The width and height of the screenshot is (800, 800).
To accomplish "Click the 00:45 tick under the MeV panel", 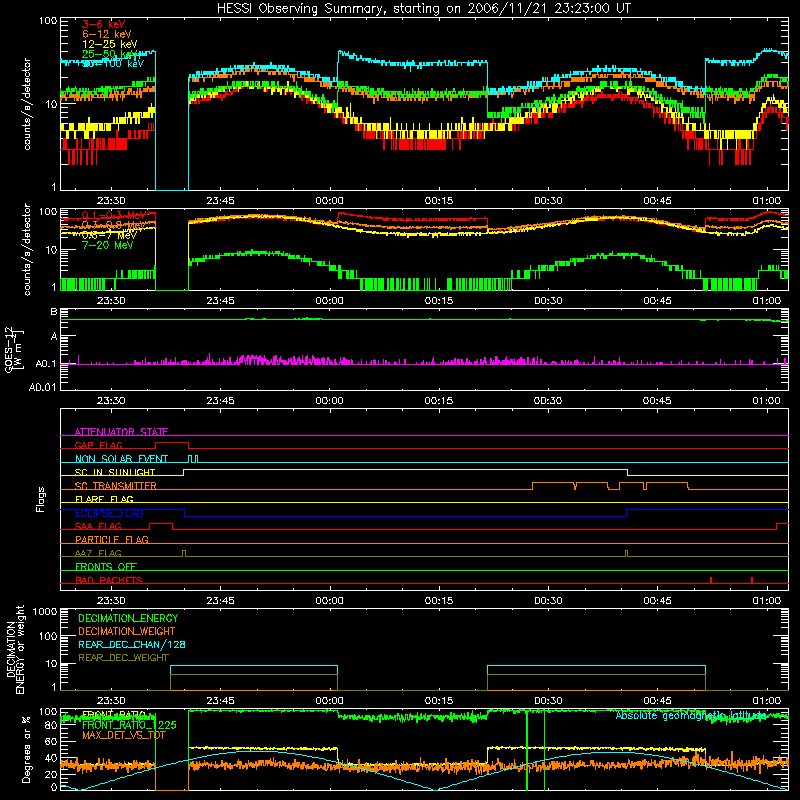I will coord(657,301).
